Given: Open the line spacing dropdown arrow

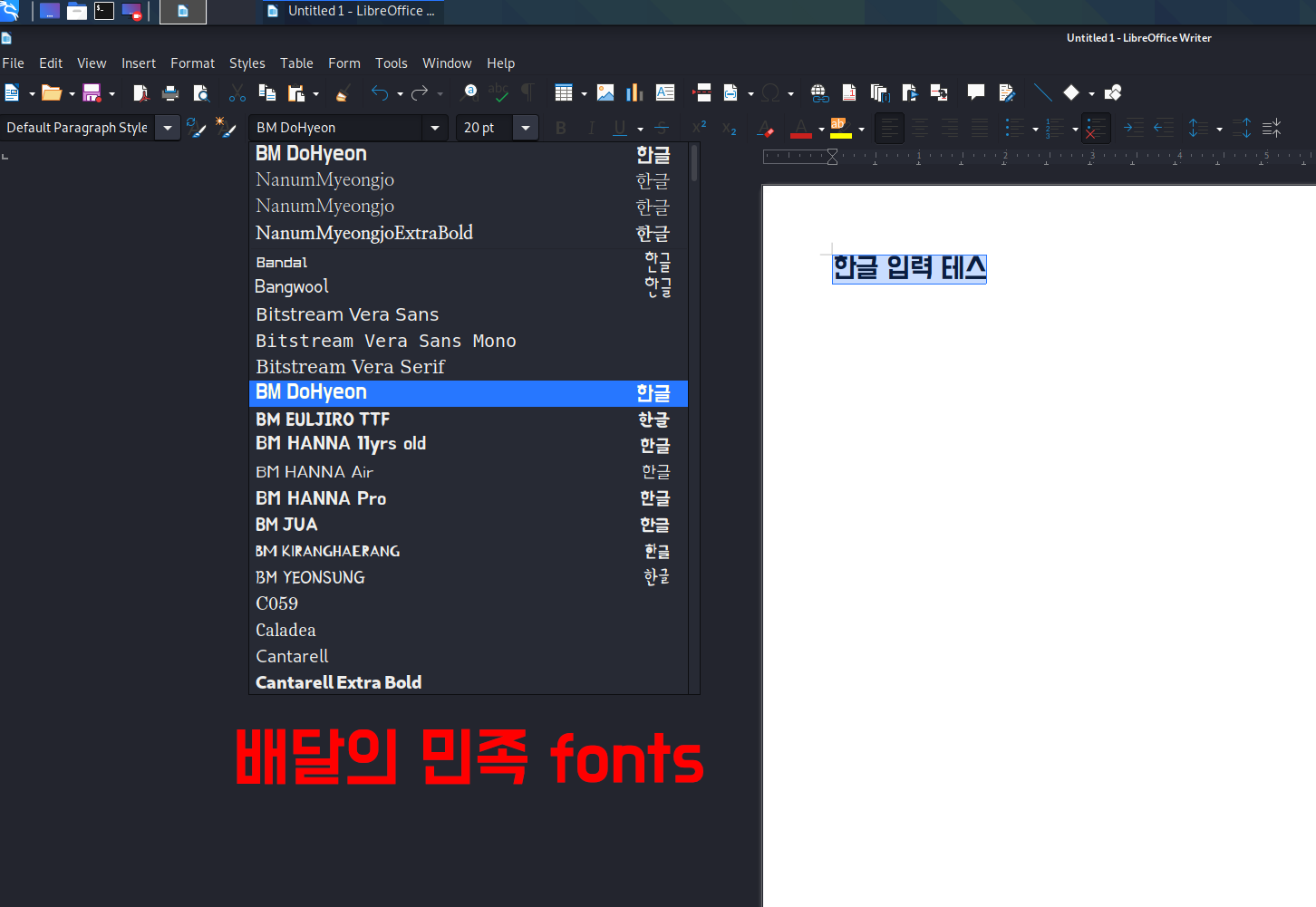Looking at the screenshot, I should pos(1219,129).
